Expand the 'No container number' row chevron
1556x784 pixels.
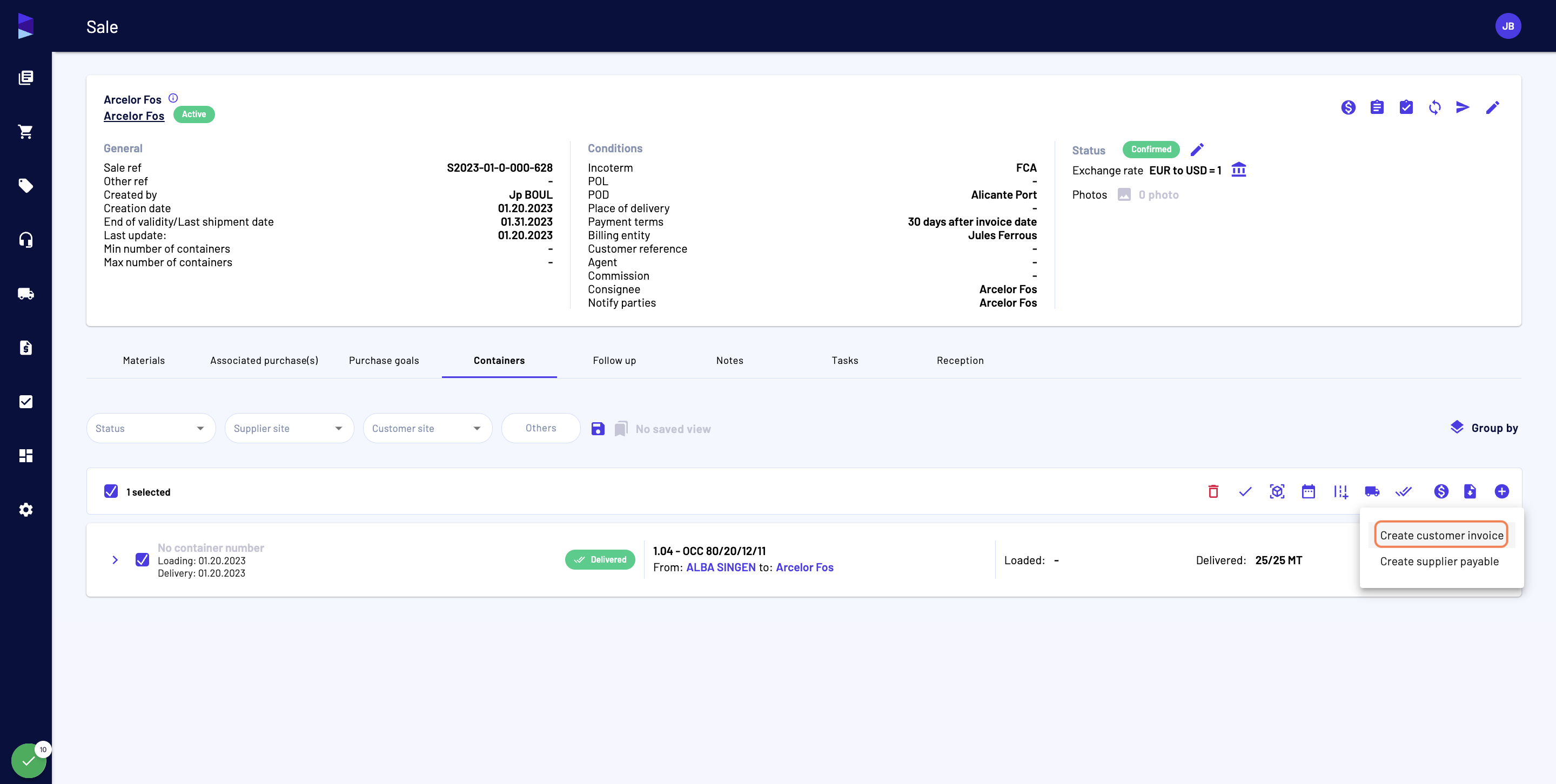(115, 560)
